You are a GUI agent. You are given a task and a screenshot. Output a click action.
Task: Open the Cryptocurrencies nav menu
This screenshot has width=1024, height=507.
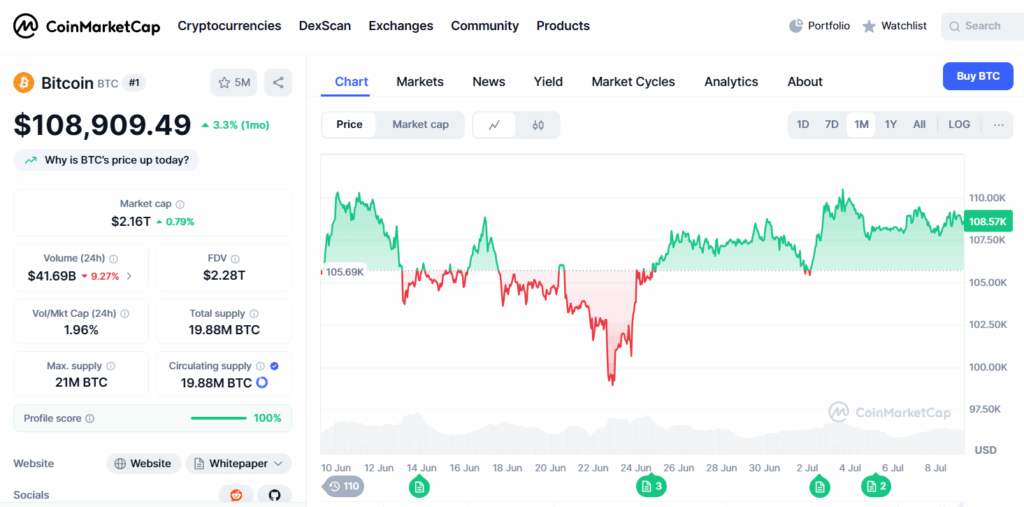click(229, 26)
